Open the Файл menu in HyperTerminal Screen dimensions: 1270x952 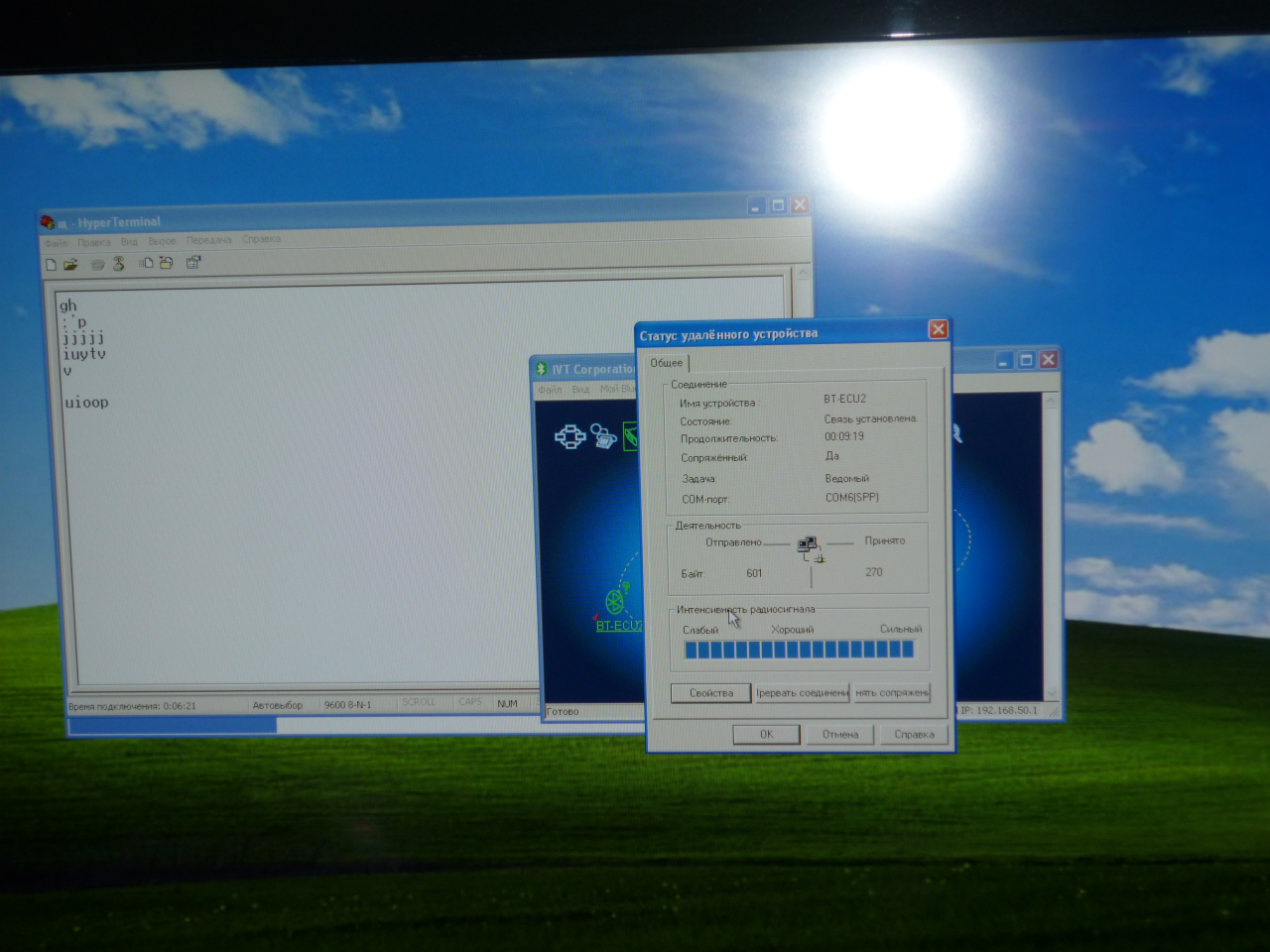point(56,242)
